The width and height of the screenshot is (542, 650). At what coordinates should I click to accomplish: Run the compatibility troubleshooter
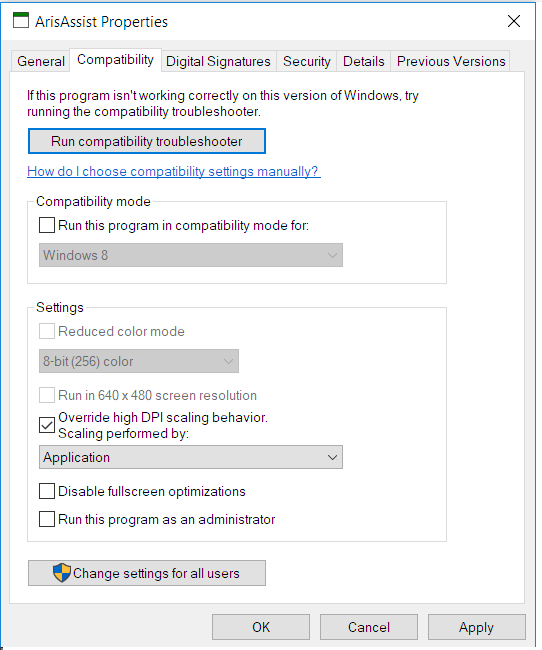(147, 141)
